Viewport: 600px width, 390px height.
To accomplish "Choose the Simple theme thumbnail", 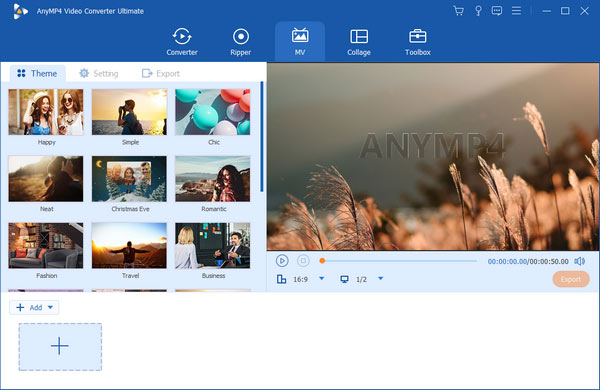I will tap(129, 112).
